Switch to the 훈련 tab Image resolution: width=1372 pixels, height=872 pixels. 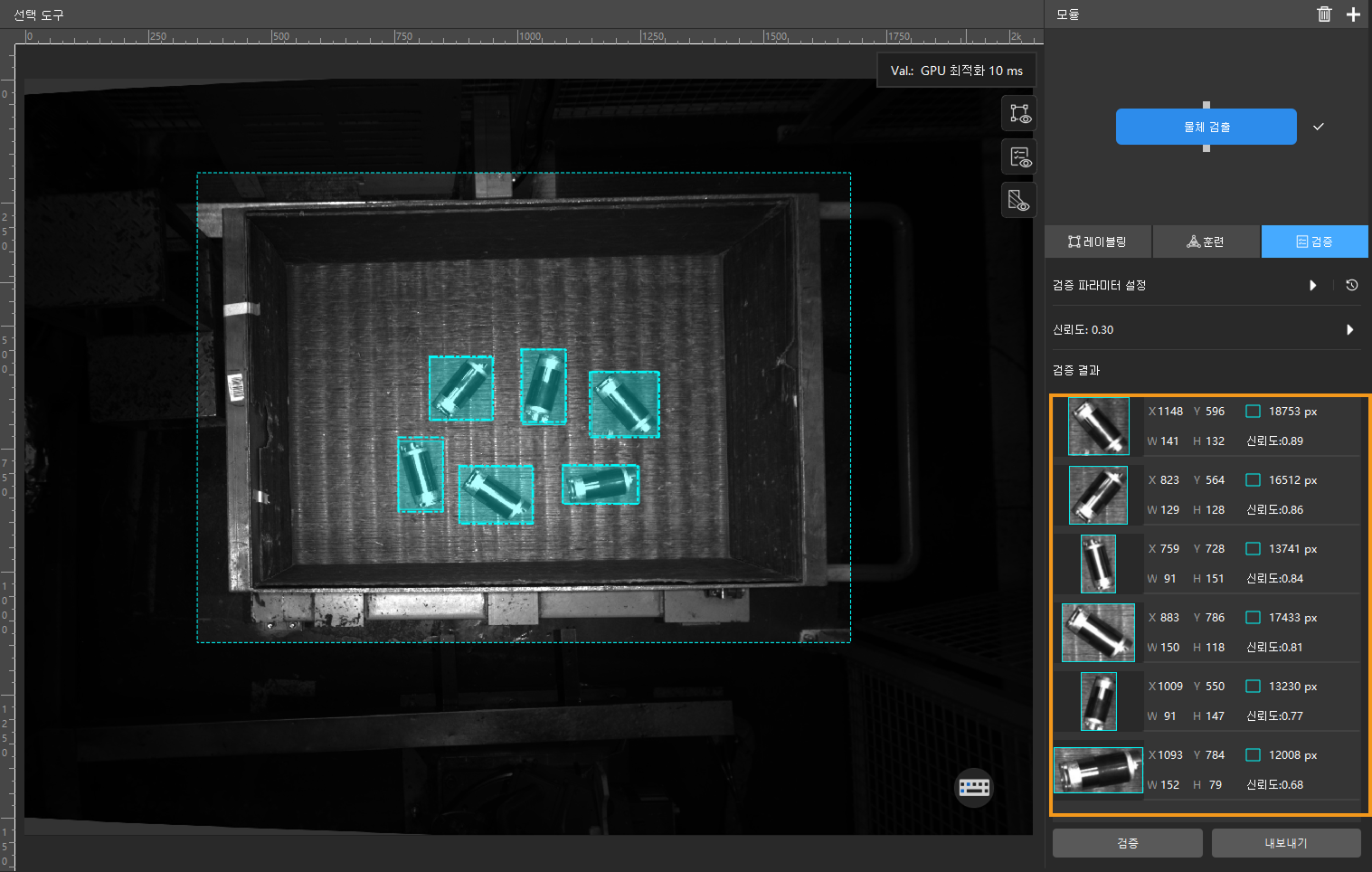1206,242
